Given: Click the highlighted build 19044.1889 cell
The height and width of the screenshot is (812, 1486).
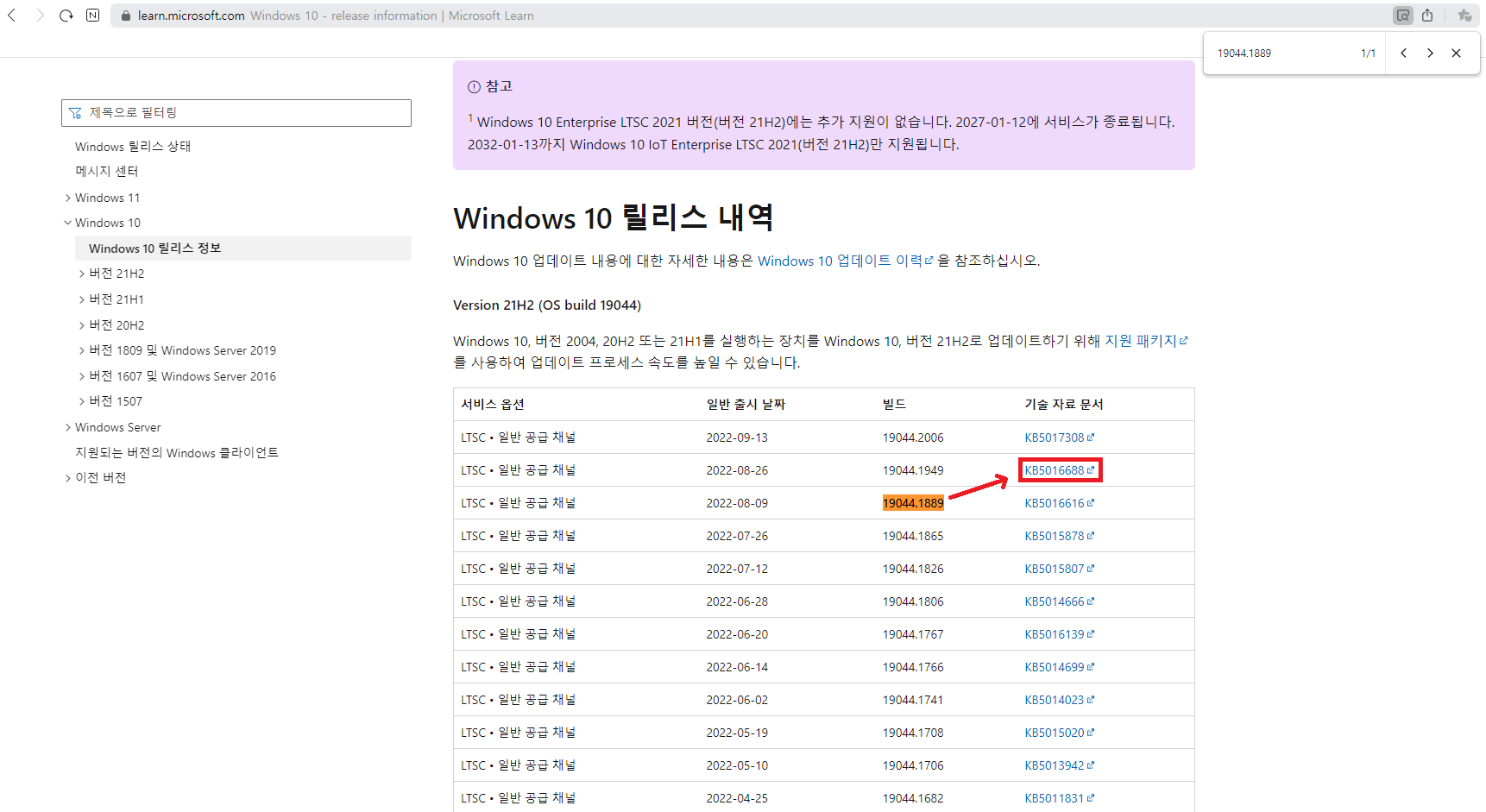Looking at the screenshot, I should [x=913, y=503].
